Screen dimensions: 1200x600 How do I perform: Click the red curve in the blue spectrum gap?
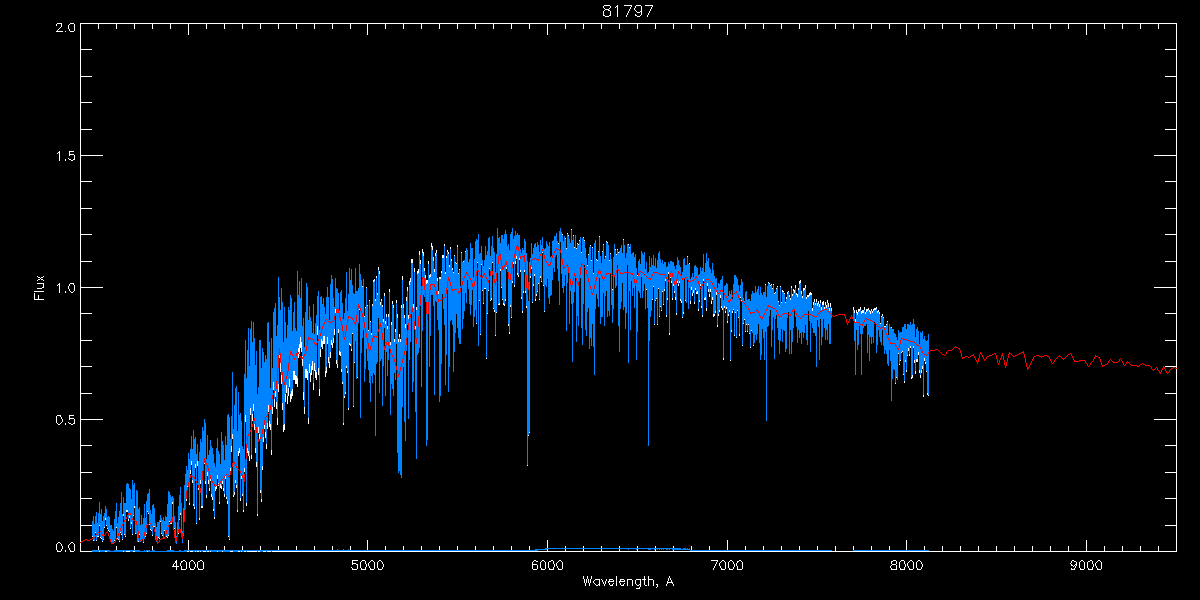842,316
